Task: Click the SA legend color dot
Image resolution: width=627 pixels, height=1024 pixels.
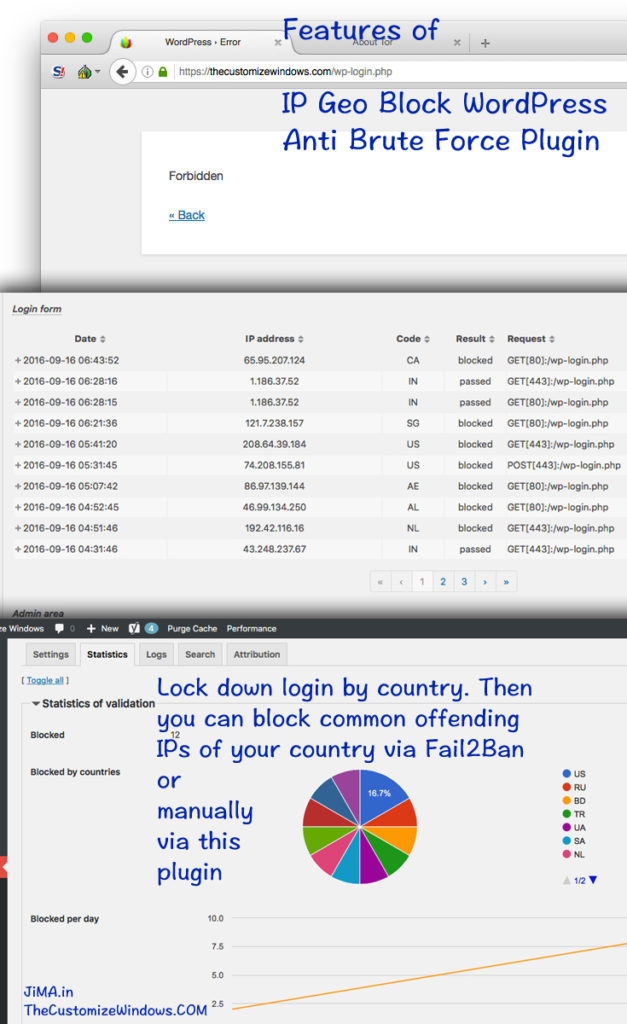Action: point(567,840)
